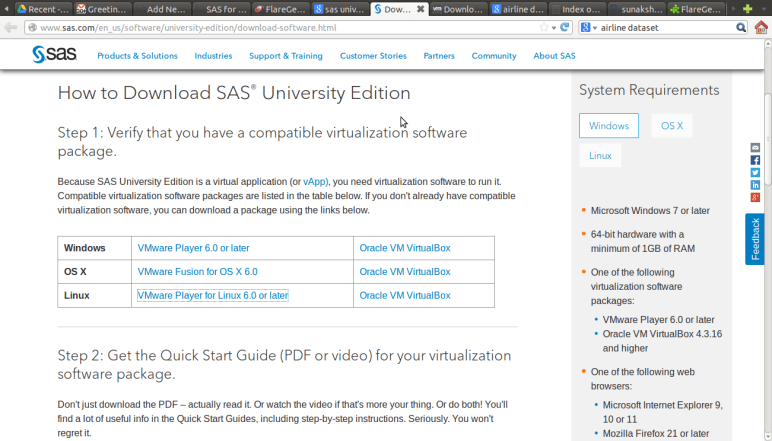Switch to the Greetings tab
772x441 pixels.
[103, 9]
